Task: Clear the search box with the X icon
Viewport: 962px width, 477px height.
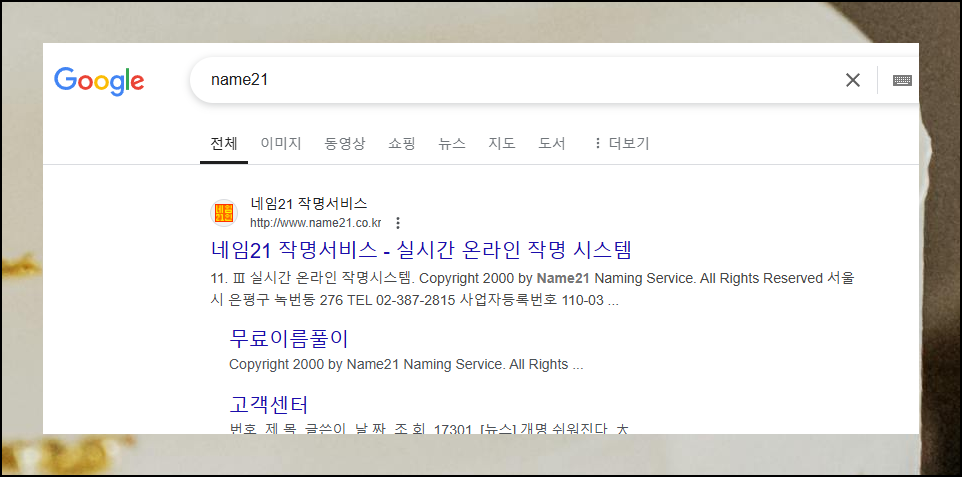Action: pyautogui.click(x=852, y=80)
